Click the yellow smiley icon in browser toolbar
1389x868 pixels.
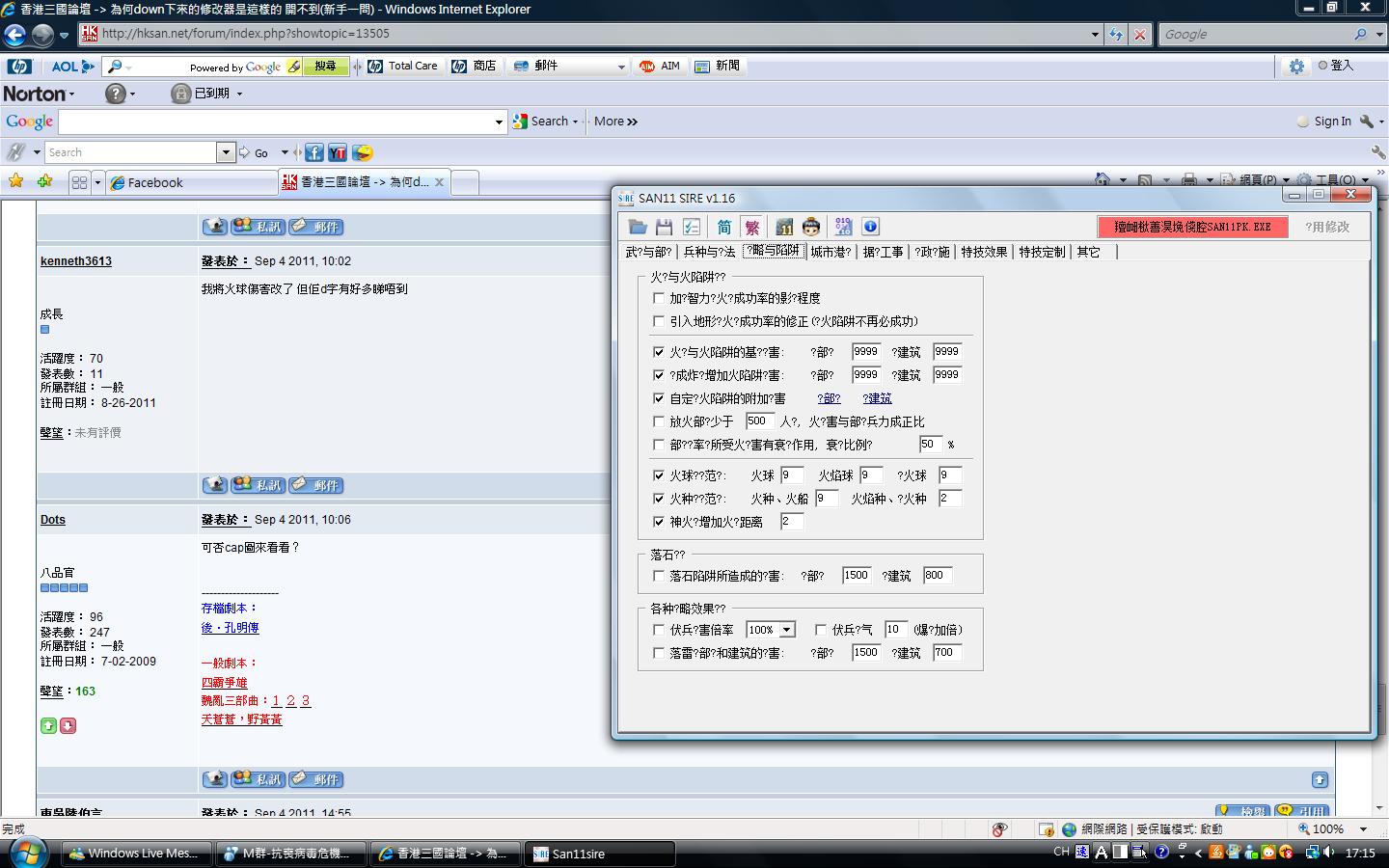click(x=363, y=152)
